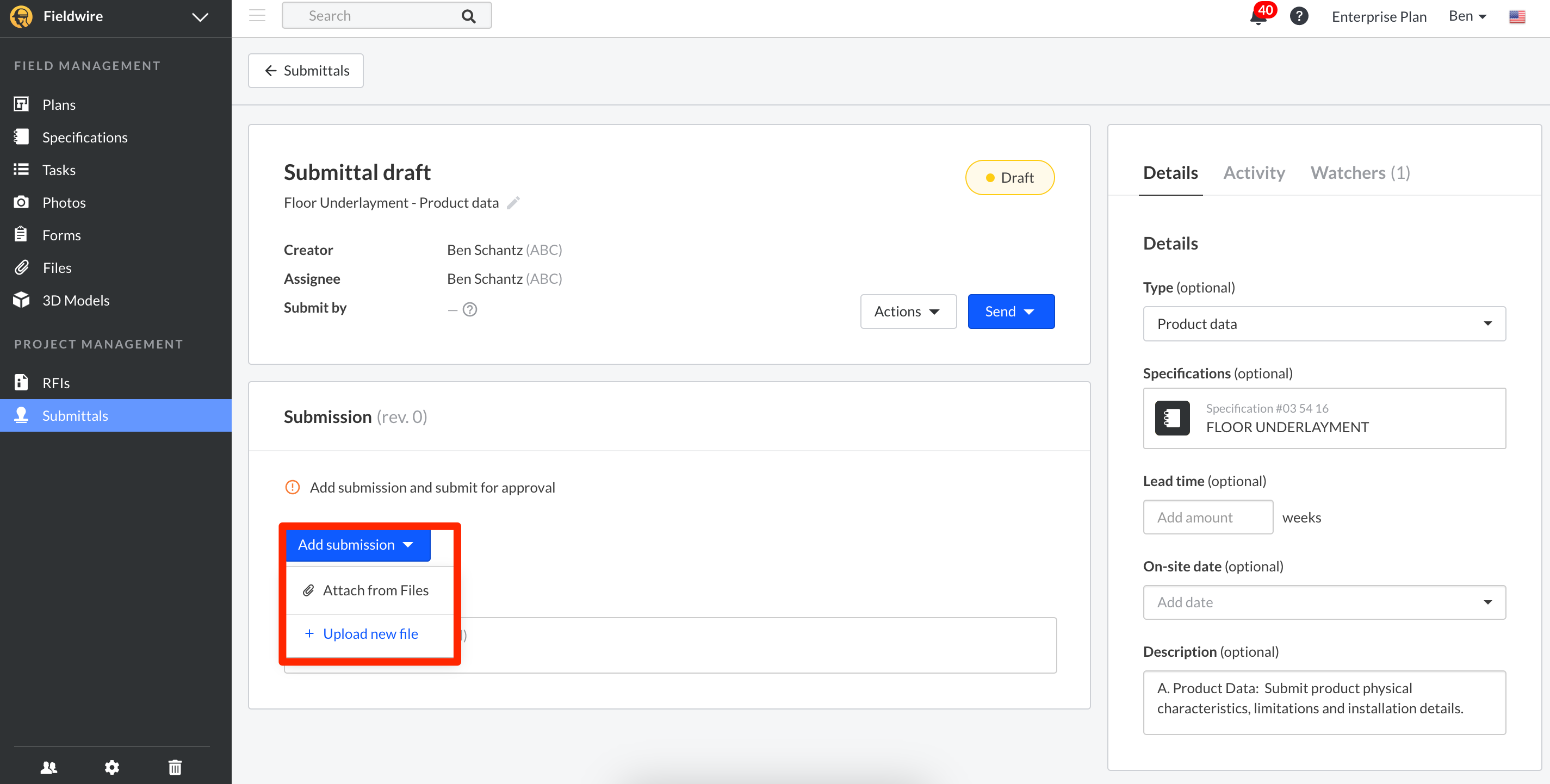Go back to Submittals list
The image size is (1550, 784).
coord(306,70)
